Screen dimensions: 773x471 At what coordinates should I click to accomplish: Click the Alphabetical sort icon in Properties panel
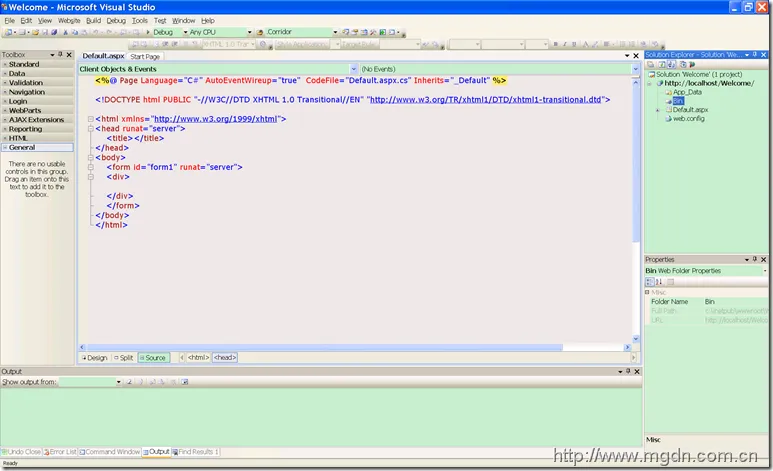[x=659, y=282]
